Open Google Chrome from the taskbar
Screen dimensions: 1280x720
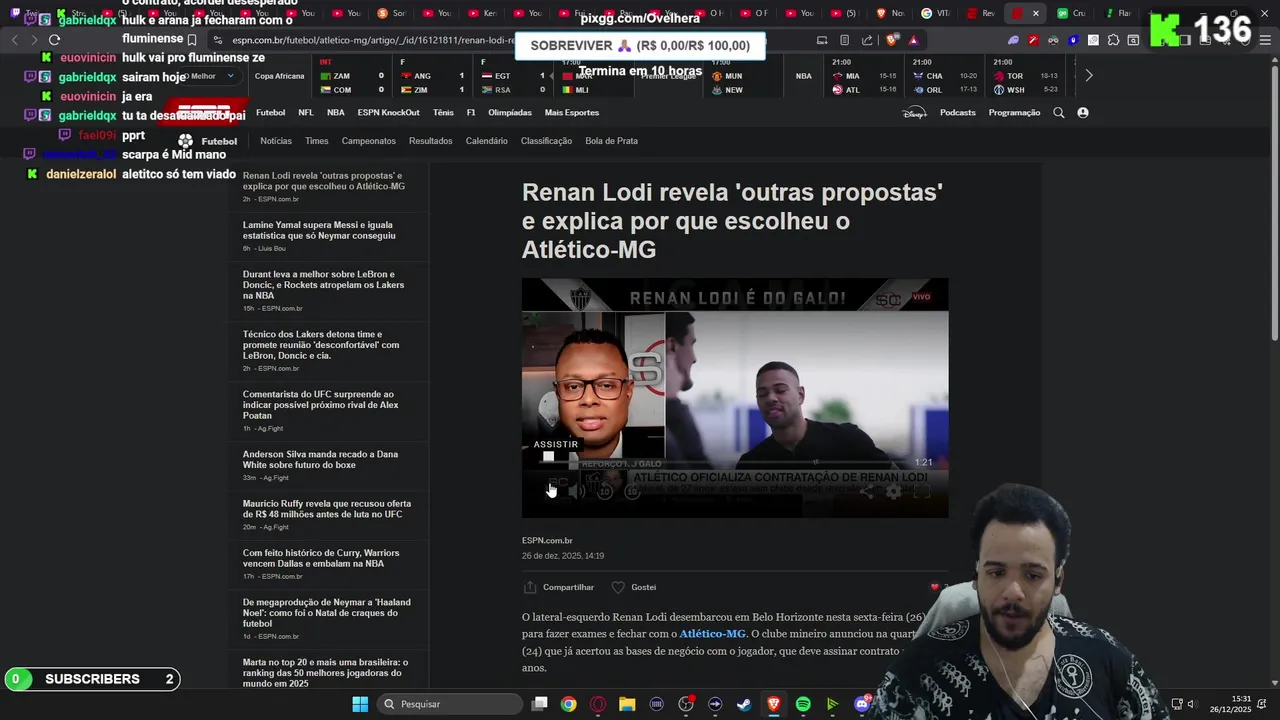(568, 704)
